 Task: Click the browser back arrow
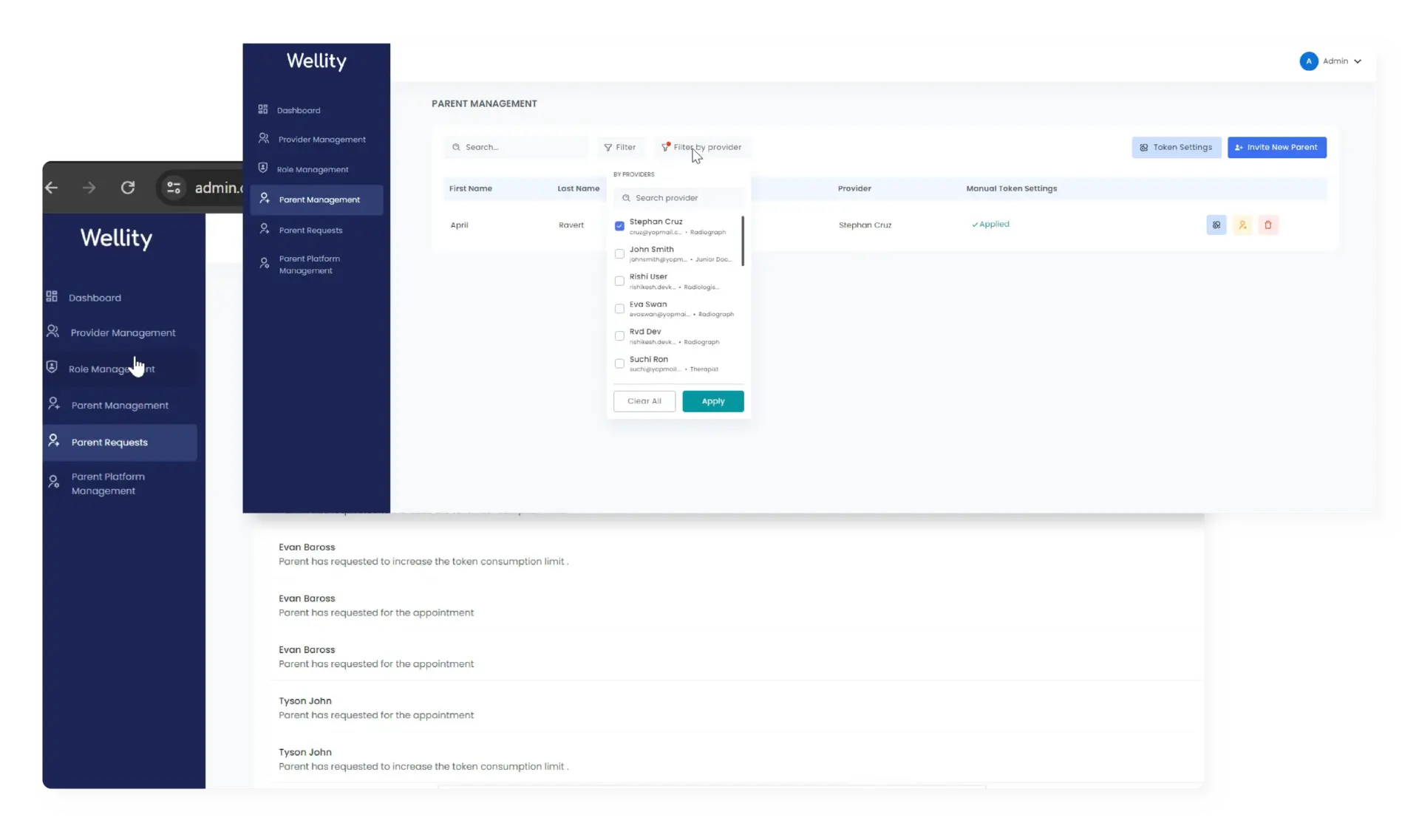click(52, 188)
